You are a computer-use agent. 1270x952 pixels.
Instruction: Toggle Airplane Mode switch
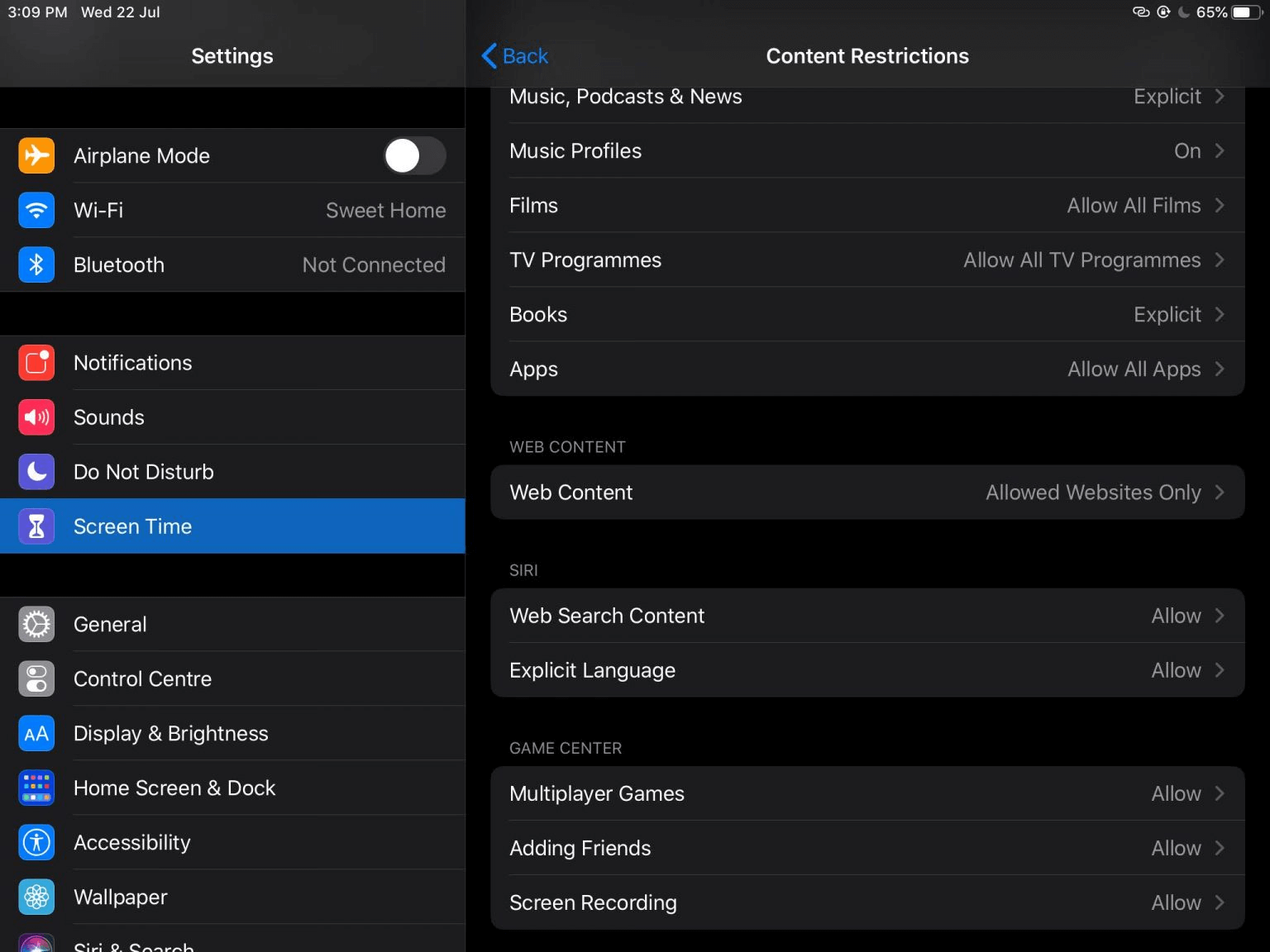coord(414,155)
